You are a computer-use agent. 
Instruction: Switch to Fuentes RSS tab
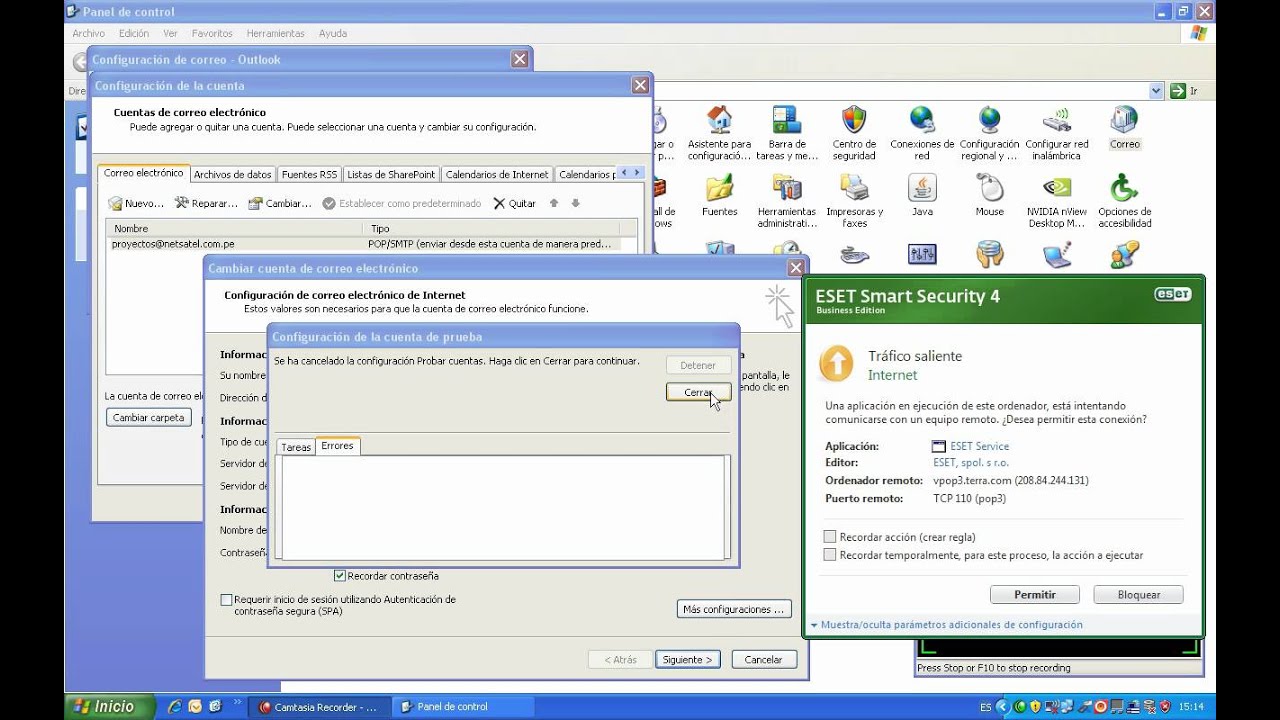[x=309, y=174]
